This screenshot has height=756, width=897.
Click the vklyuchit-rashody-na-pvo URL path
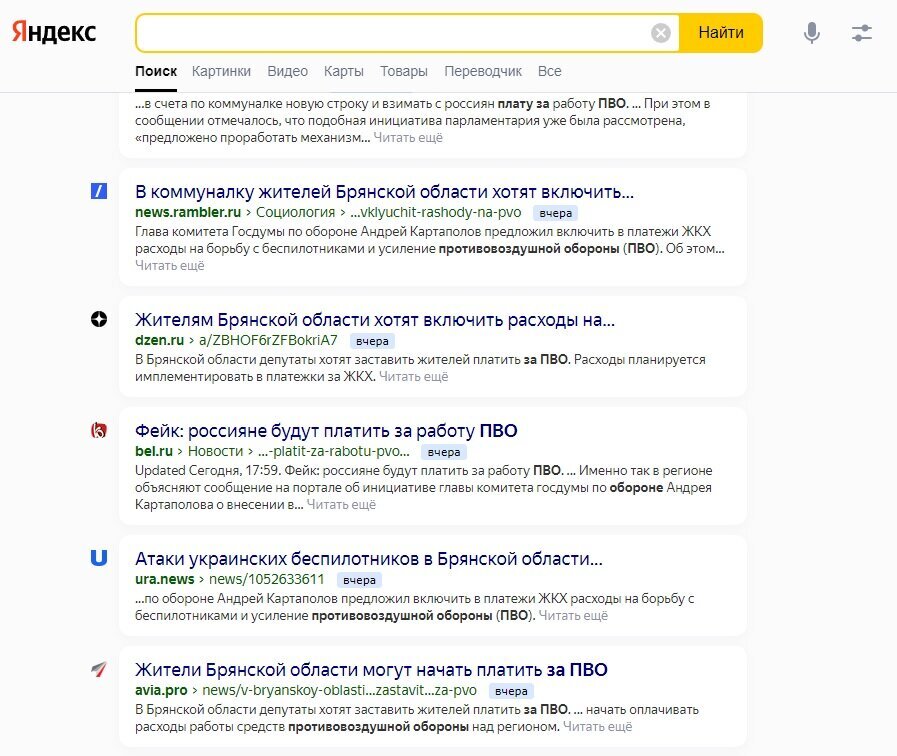[x=435, y=212]
